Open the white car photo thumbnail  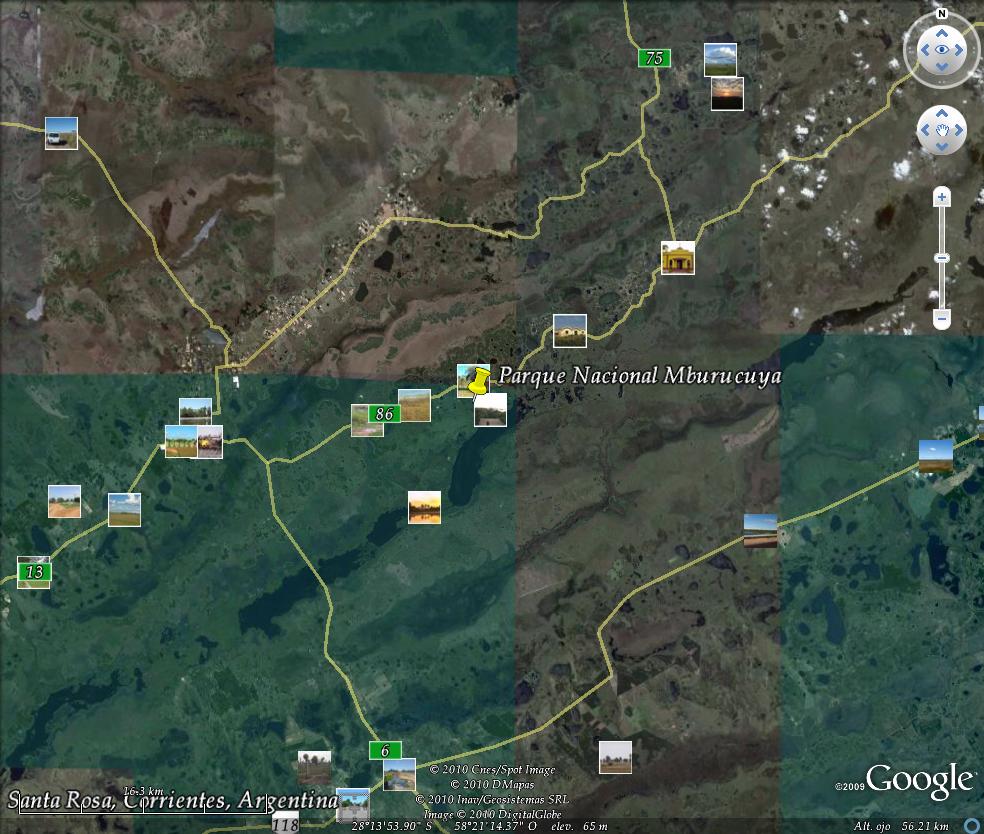[61, 133]
